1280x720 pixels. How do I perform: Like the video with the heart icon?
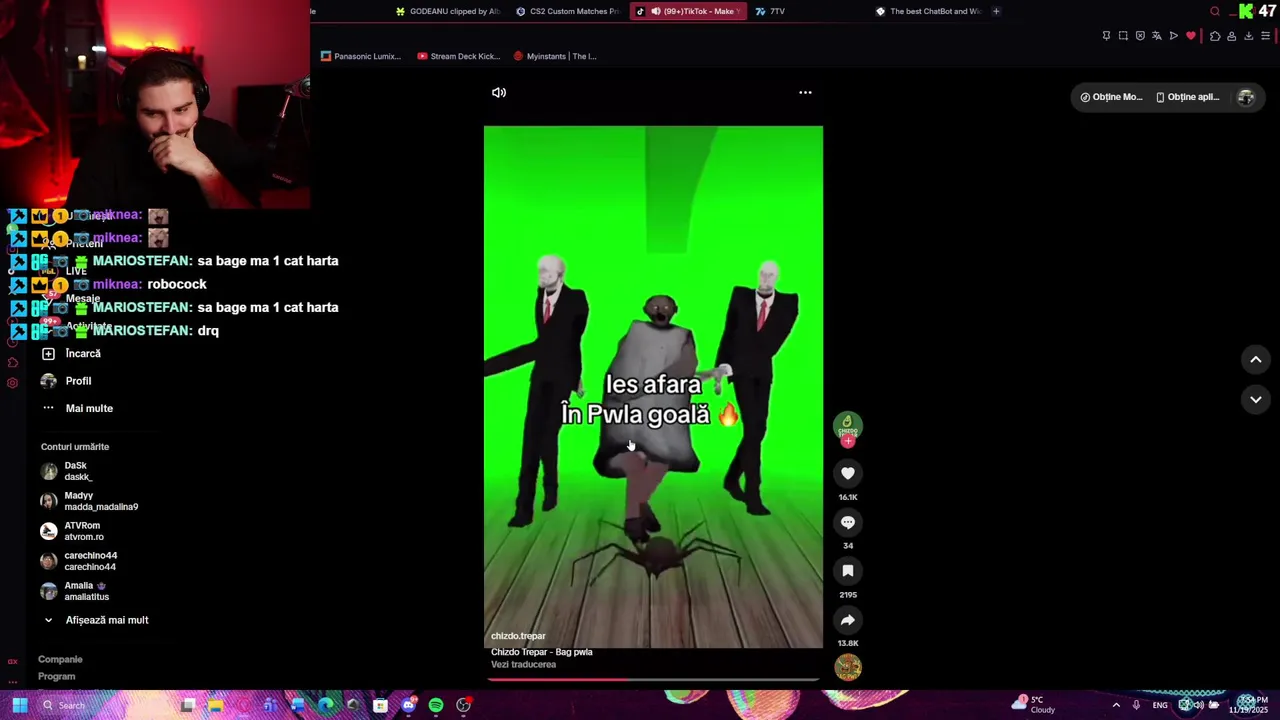click(848, 473)
